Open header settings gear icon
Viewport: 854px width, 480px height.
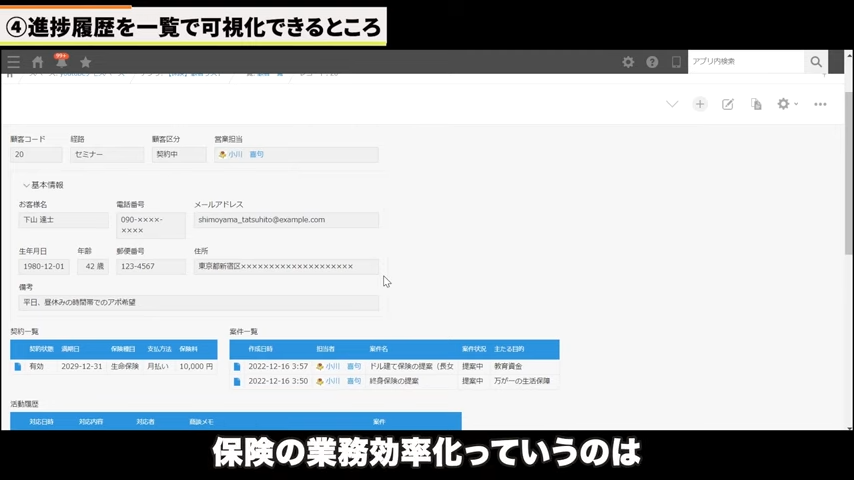pyautogui.click(x=628, y=62)
